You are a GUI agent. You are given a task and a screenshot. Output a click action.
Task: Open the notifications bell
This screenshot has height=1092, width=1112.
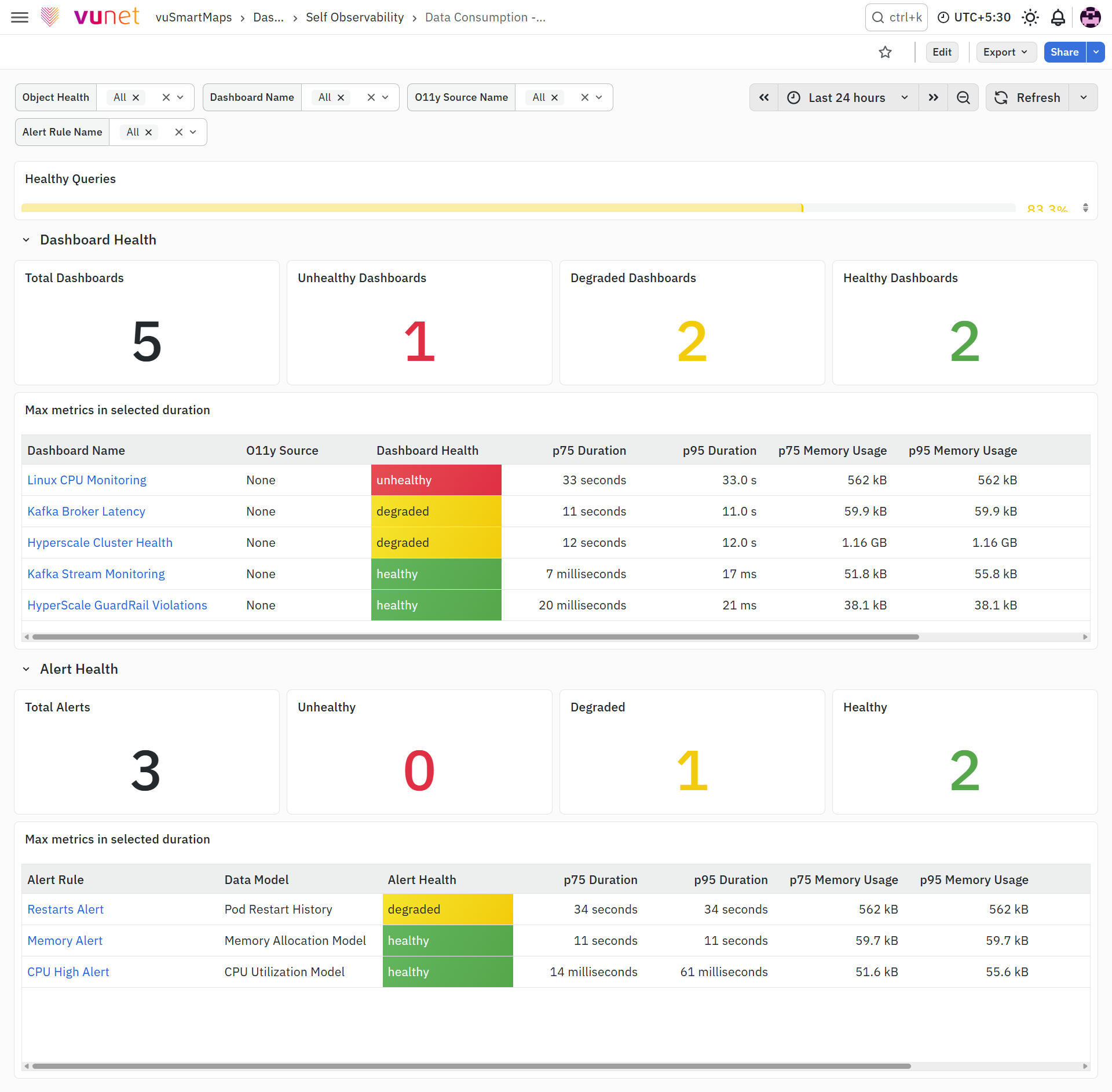1058,17
